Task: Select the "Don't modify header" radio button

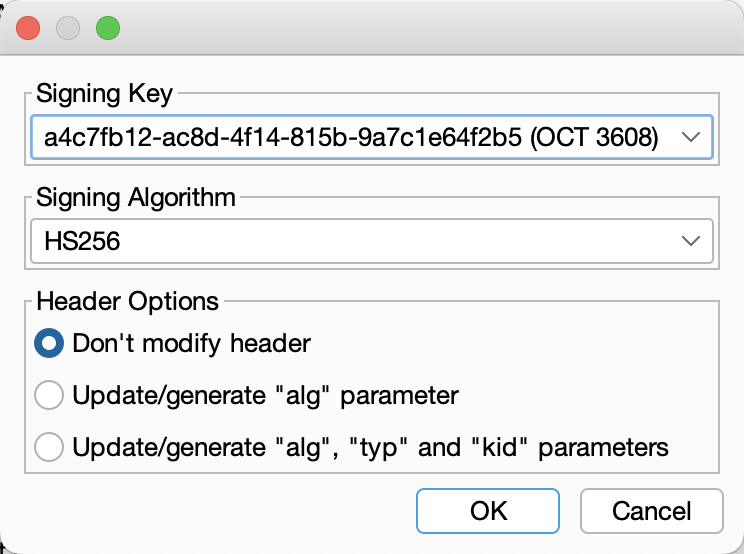Action: coord(50,343)
